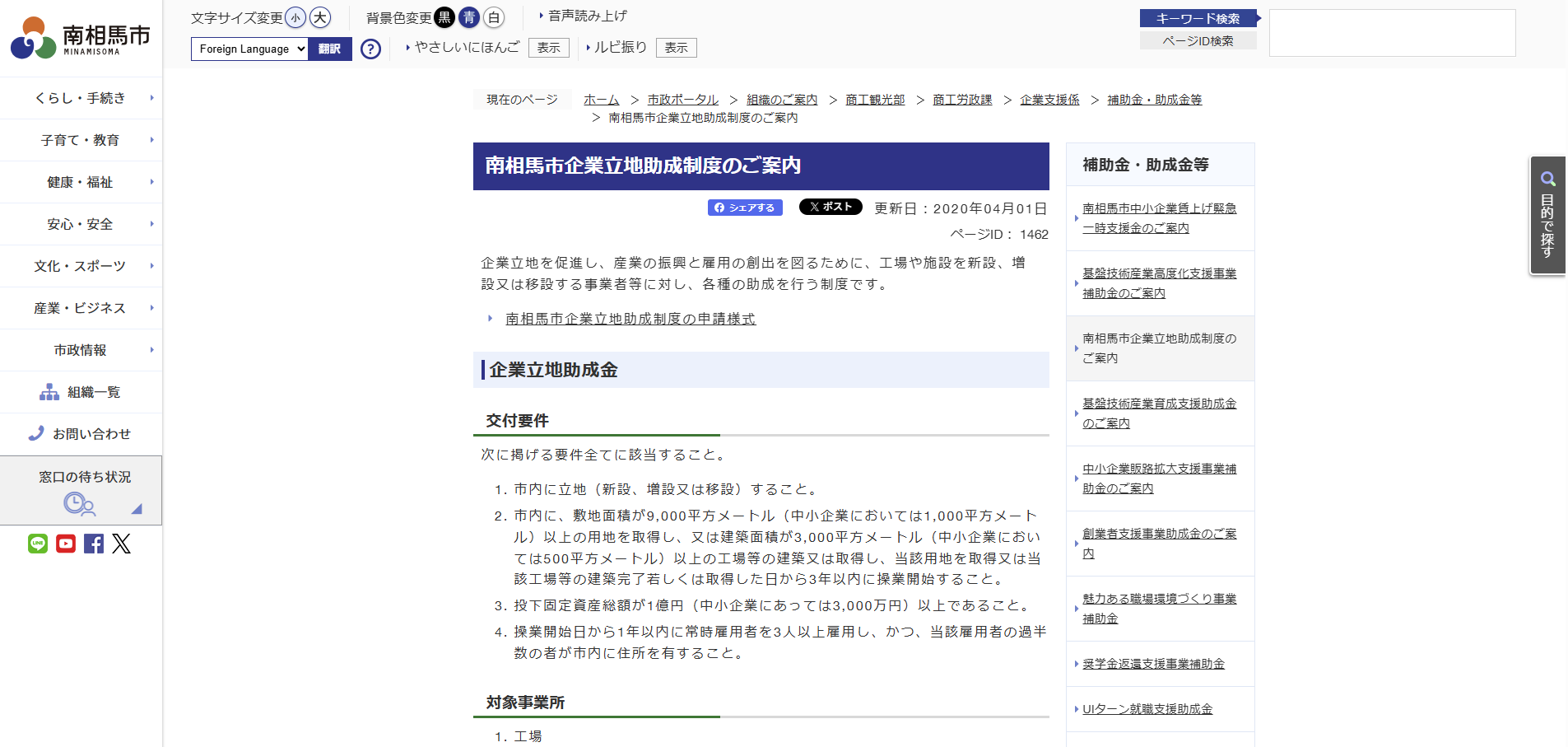The height and width of the screenshot is (747, 1568).
Task: Change background color to blue (青)
Action: 469,17
